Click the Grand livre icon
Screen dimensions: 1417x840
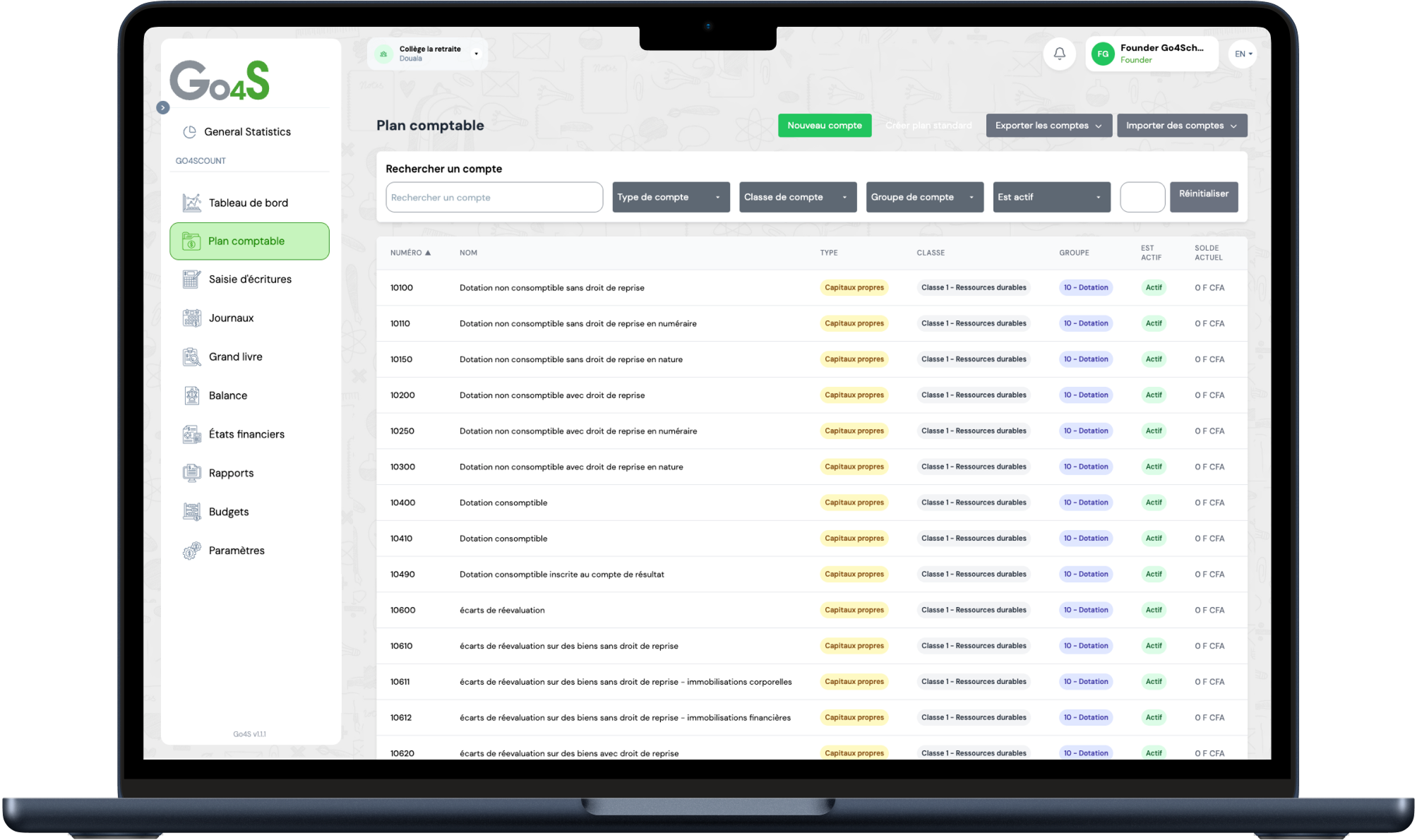pos(191,357)
